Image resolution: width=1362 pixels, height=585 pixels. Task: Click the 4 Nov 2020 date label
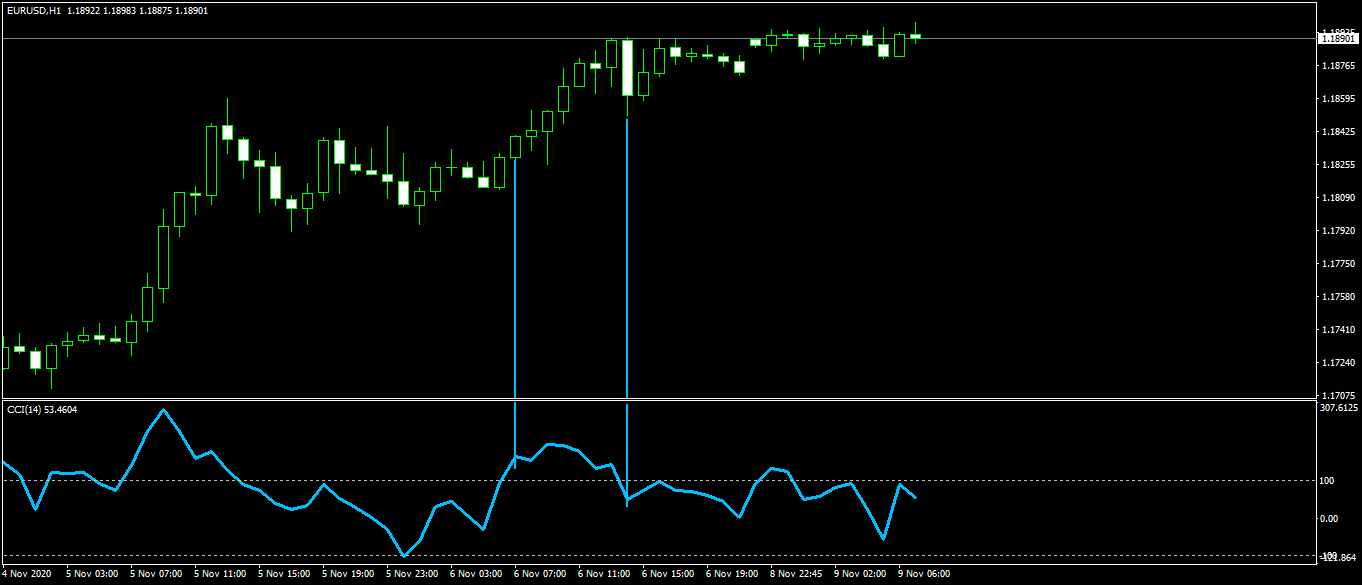(28, 575)
